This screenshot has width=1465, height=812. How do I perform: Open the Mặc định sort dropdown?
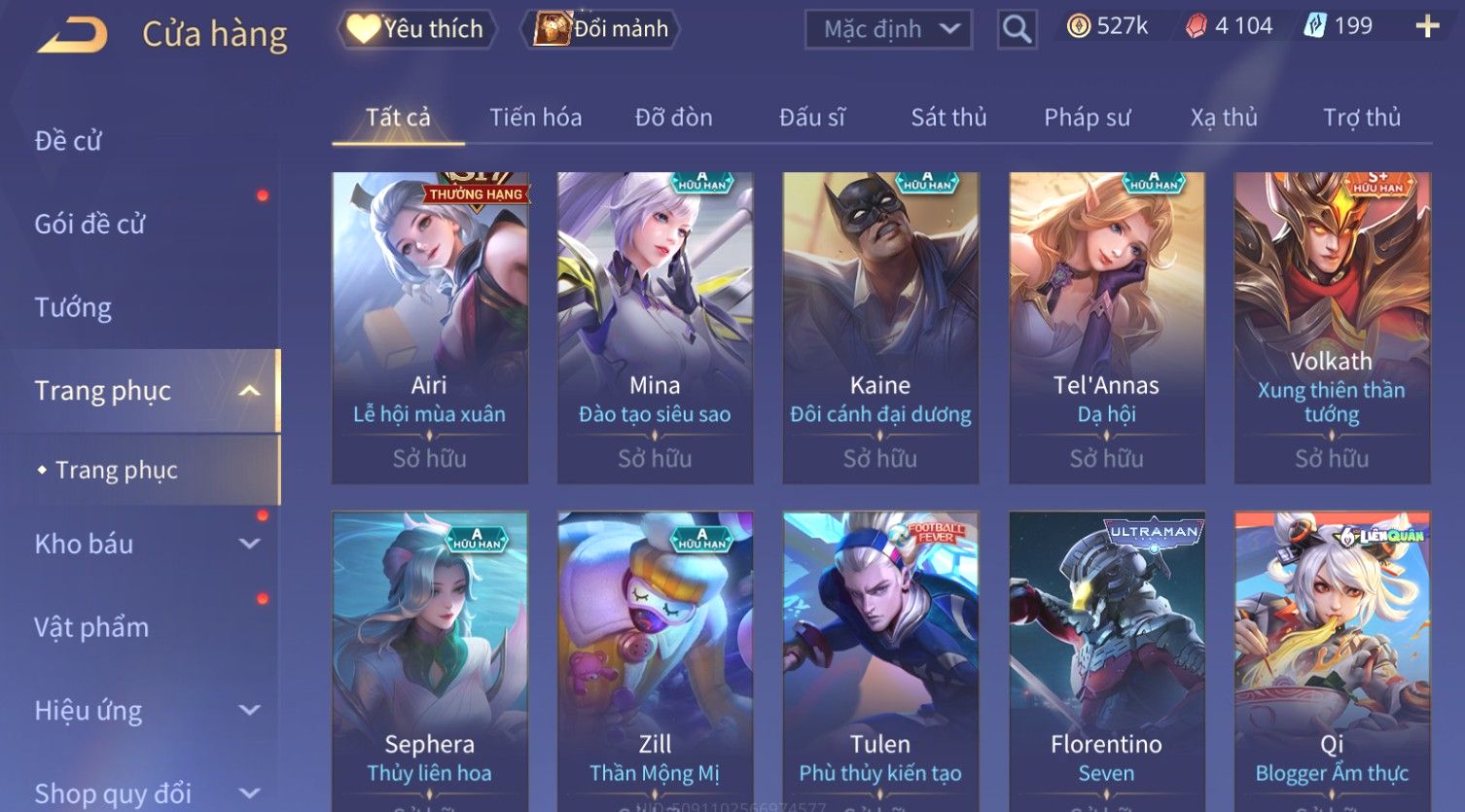coord(888,29)
